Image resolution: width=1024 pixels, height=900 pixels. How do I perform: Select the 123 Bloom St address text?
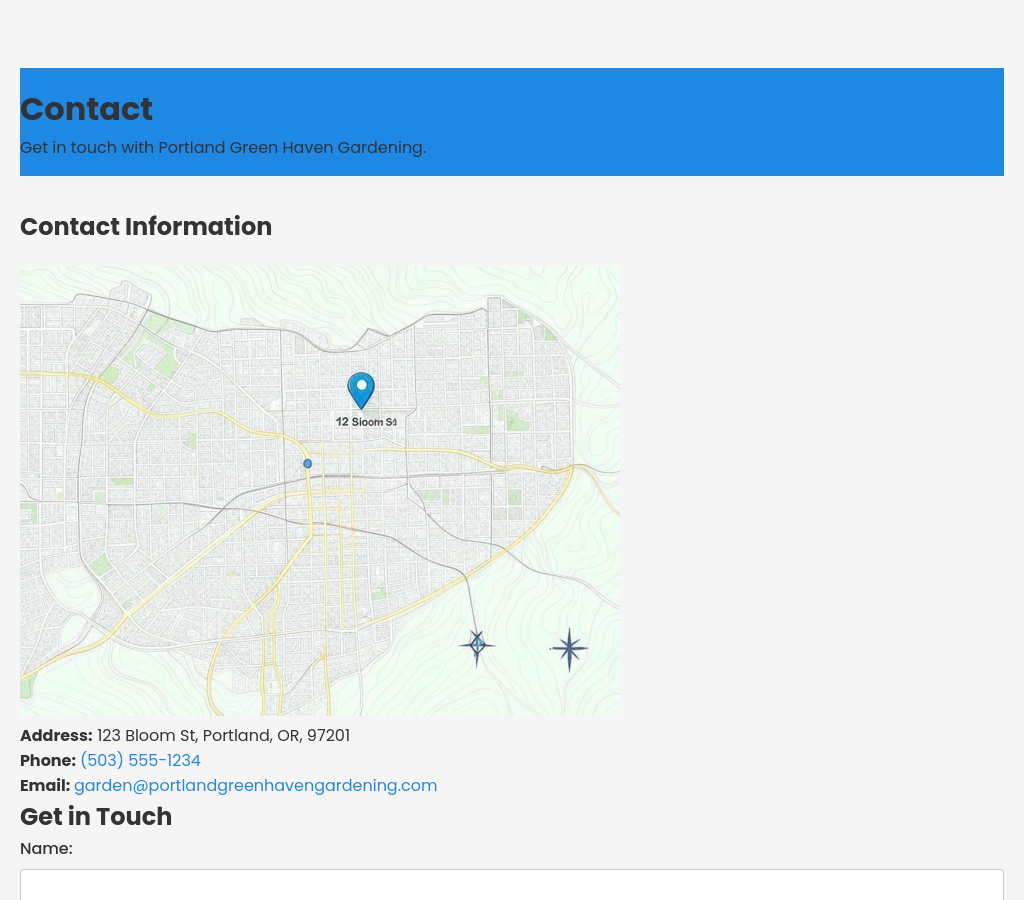(x=223, y=735)
